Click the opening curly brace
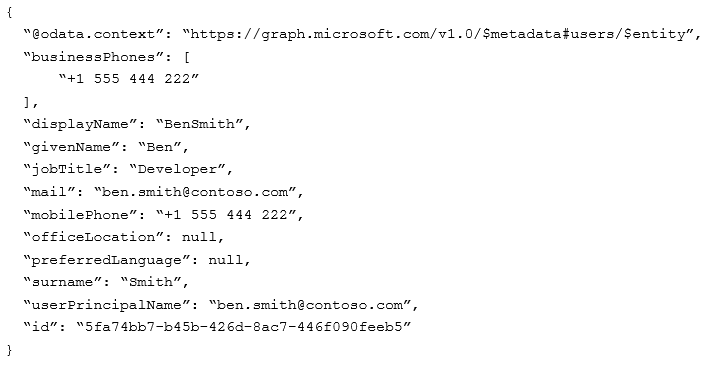The image size is (718, 365). tap(10, 13)
